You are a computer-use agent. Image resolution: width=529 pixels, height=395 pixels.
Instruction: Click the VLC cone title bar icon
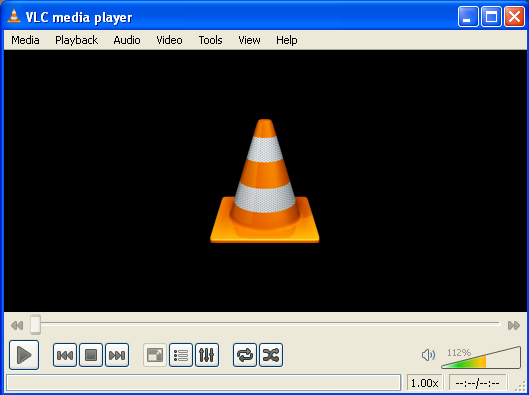(x=14, y=16)
